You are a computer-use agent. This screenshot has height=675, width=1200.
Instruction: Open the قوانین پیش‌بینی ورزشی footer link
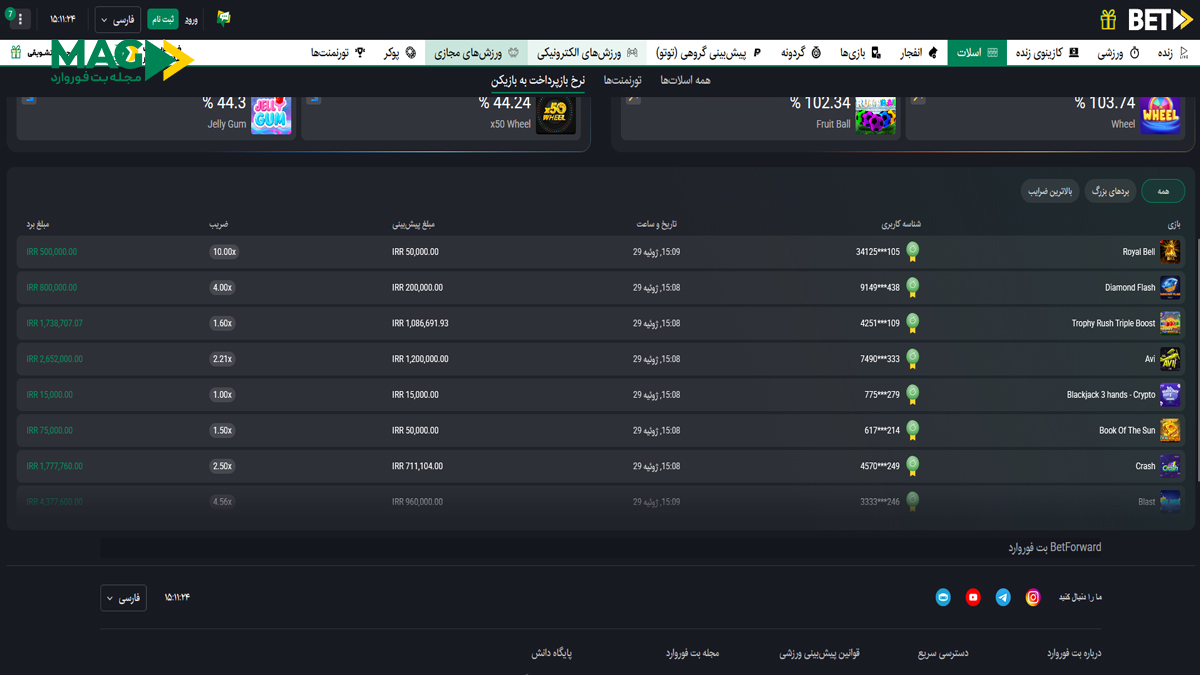(x=820, y=653)
